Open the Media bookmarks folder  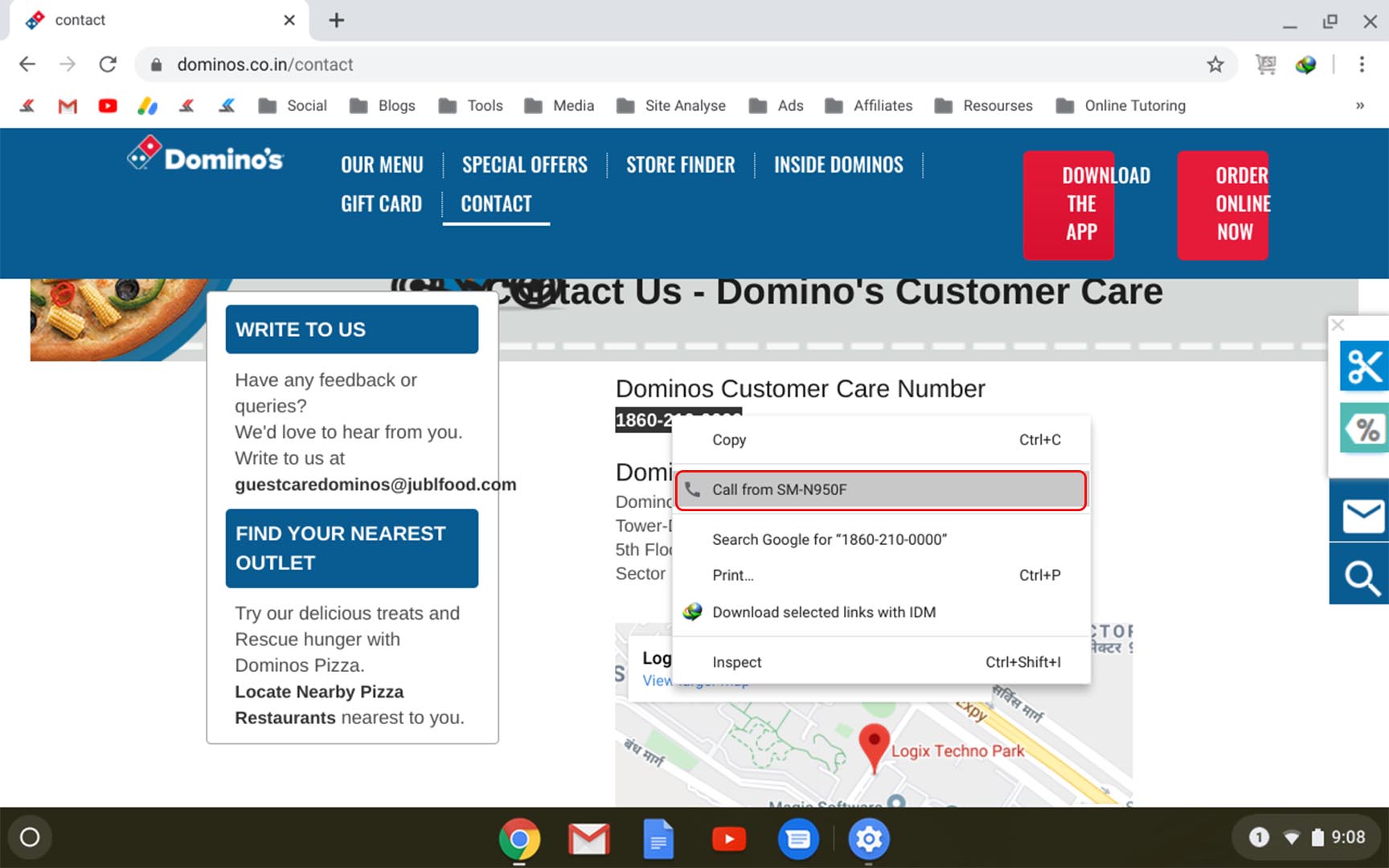tap(559, 105)
